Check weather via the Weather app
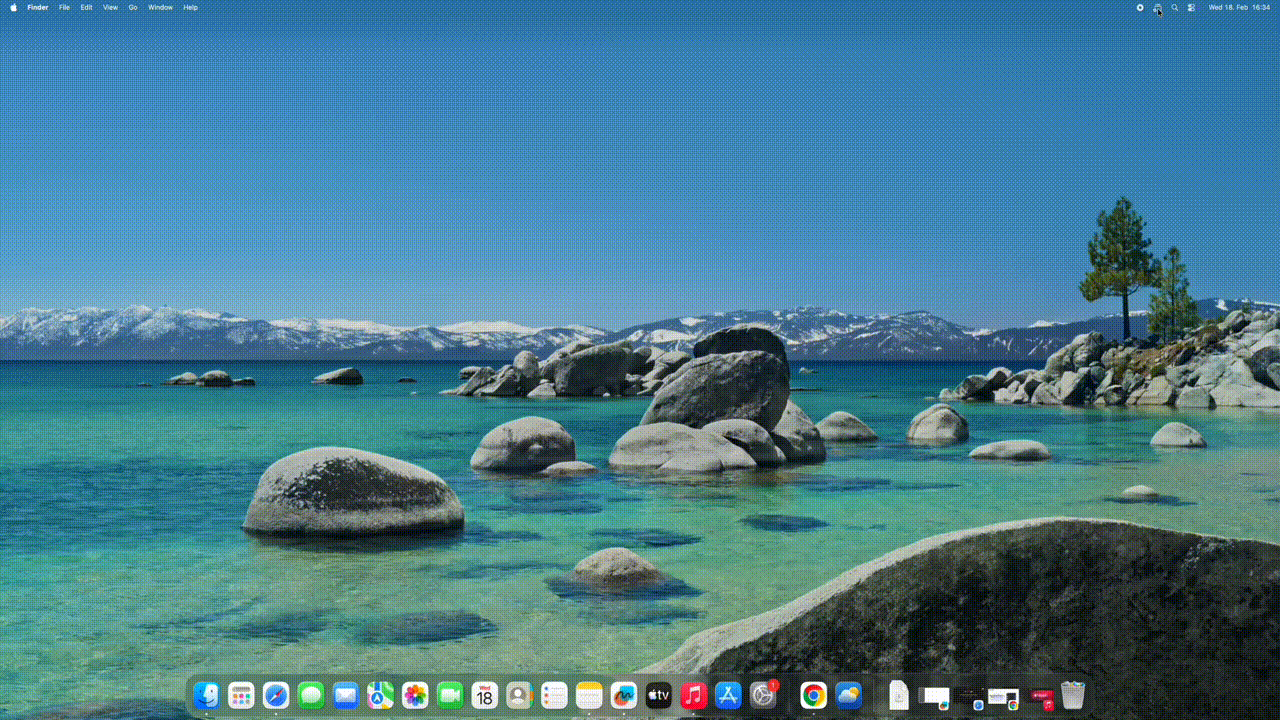The image size is (1280, 720). coord(847,695)
